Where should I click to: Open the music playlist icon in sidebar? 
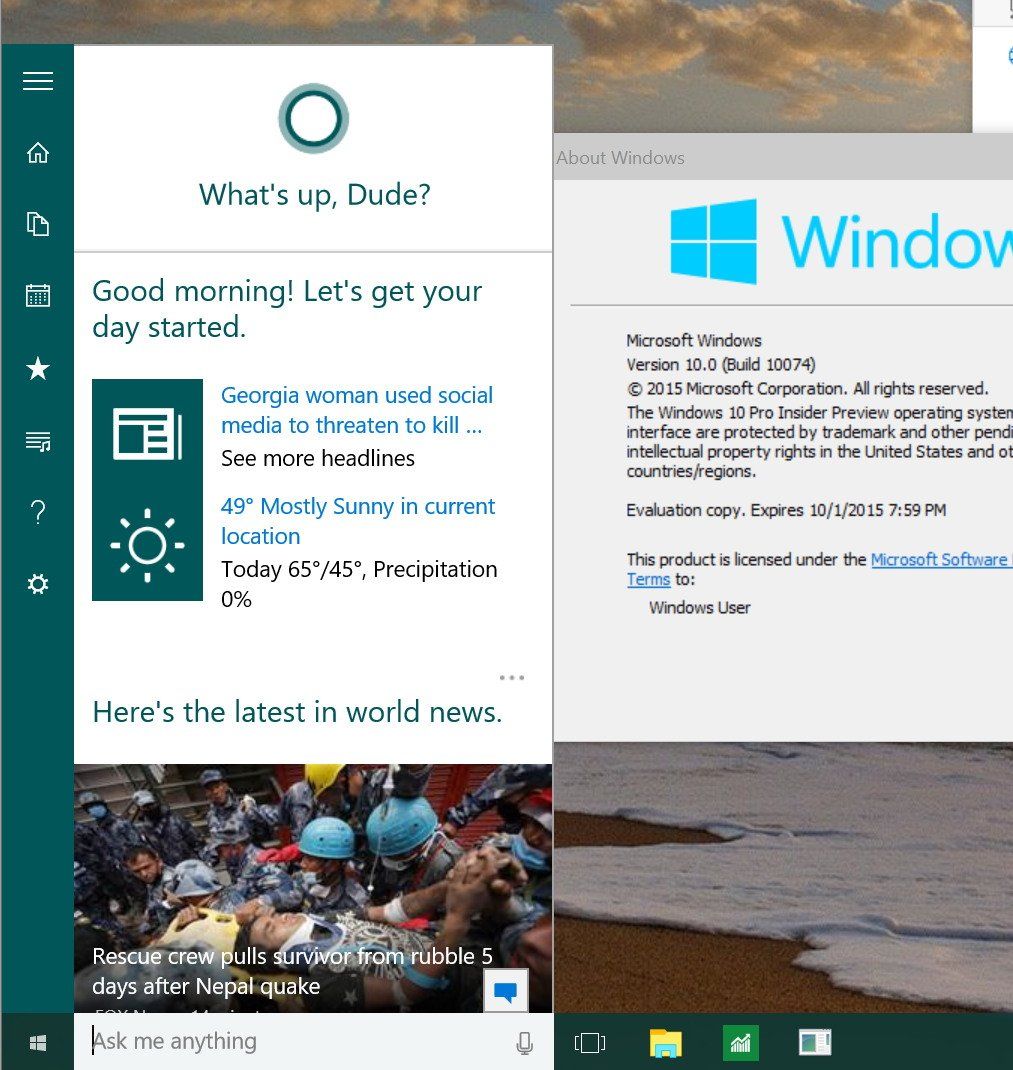point(38,441)
